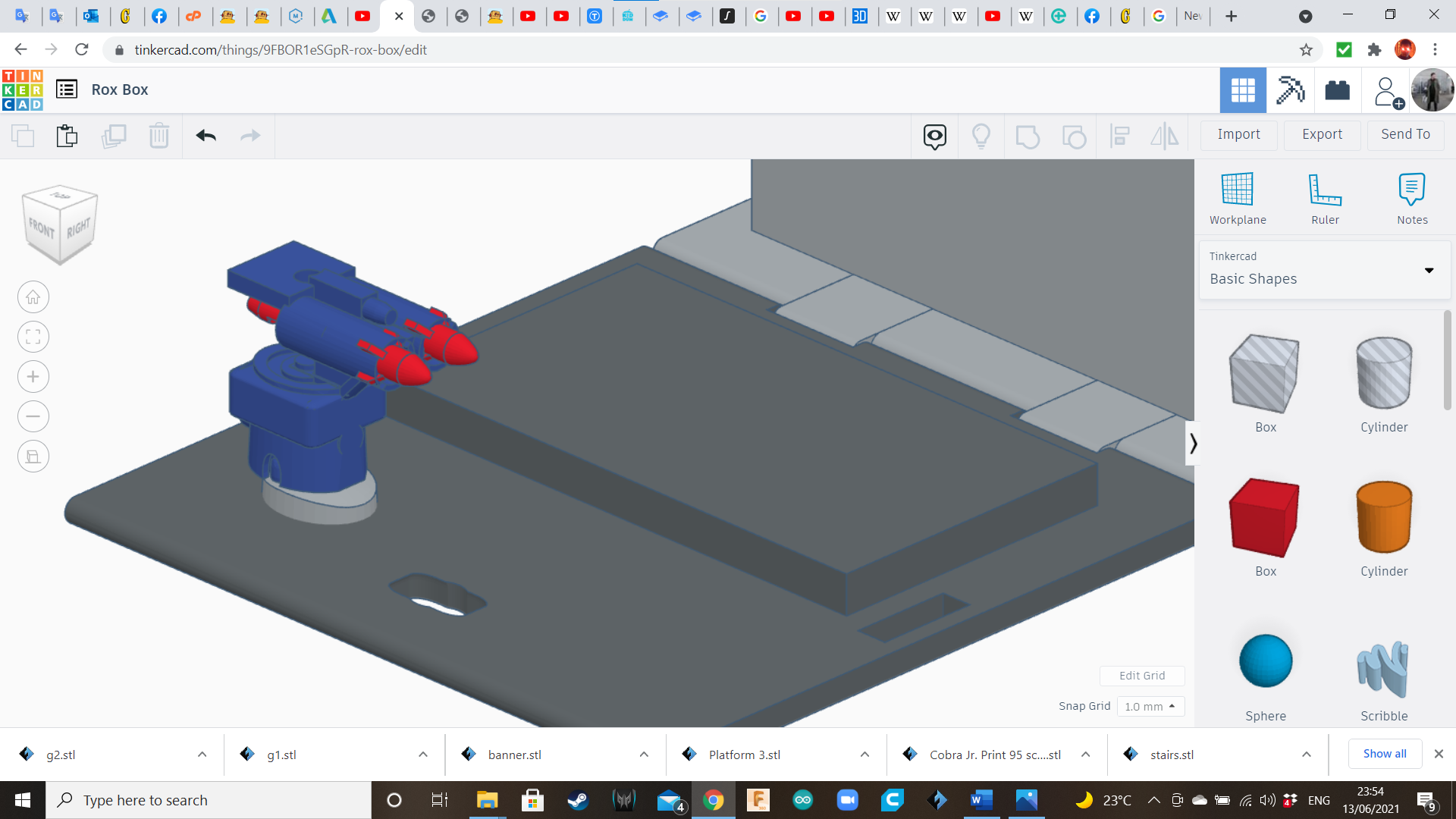Open the Blocks mode icon
Screen dimensions: 1456x819
pos(1290,90)
